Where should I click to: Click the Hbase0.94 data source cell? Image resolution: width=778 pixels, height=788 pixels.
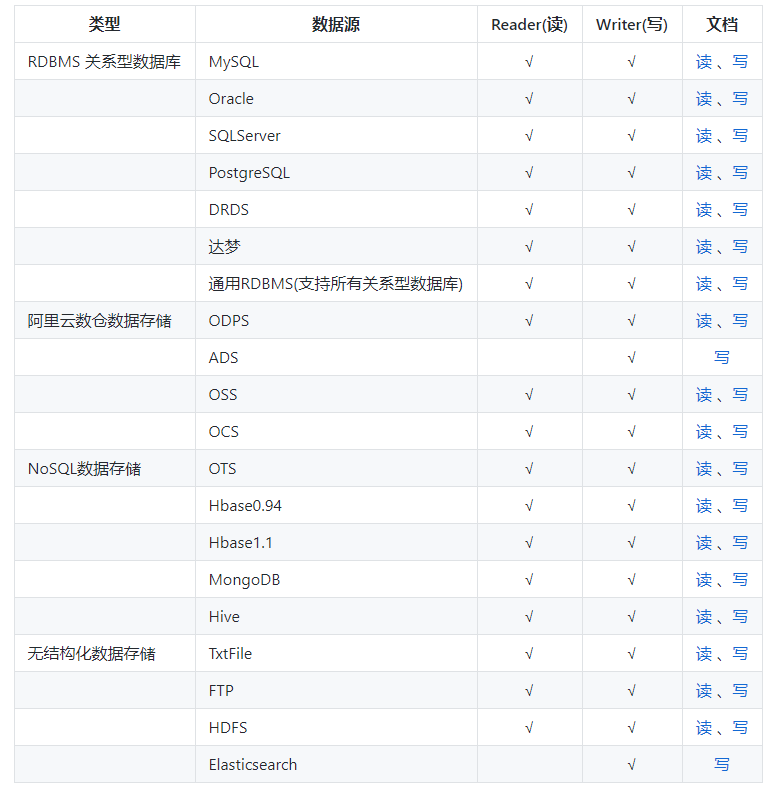(x=336, y=506)
